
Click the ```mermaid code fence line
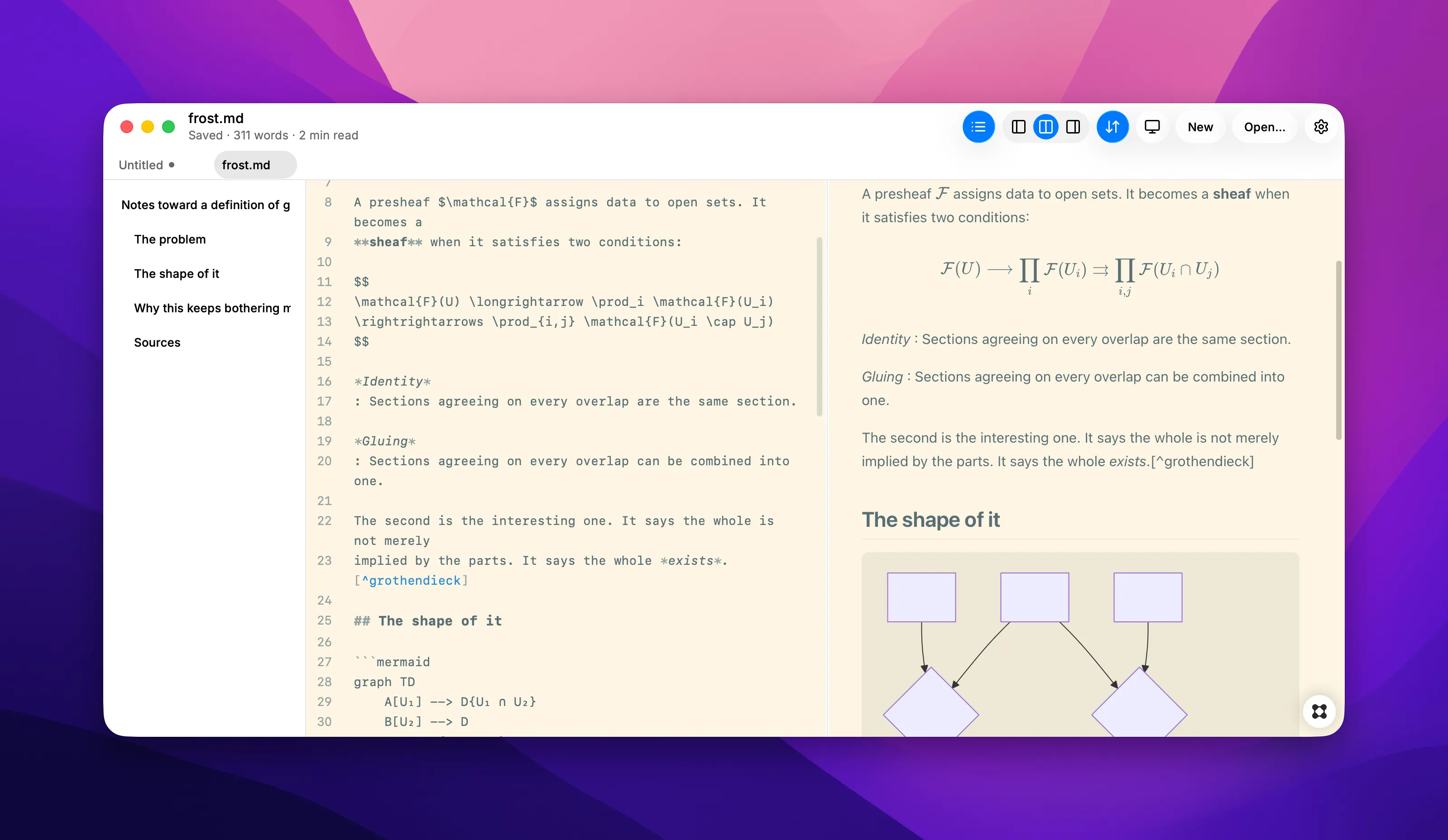(x=392, y=662)
